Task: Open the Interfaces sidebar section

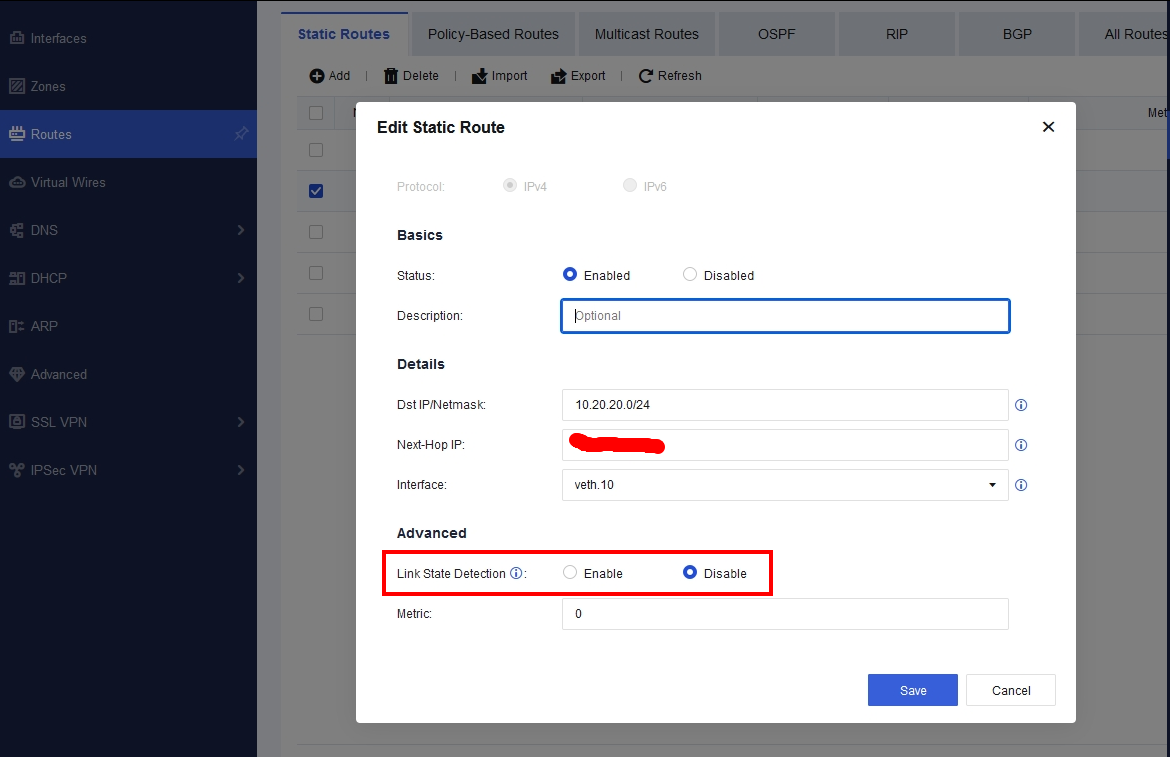Action: tap(128, 38)
